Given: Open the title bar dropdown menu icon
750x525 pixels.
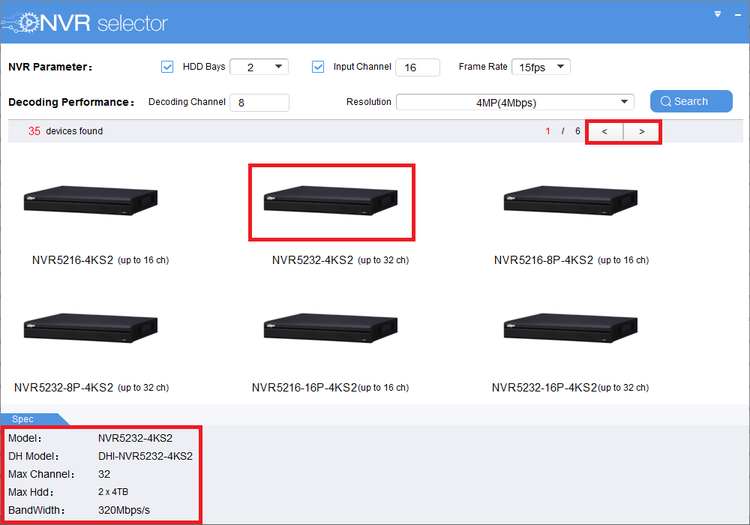Looking at the screenshot, I should tap(717, 14).
